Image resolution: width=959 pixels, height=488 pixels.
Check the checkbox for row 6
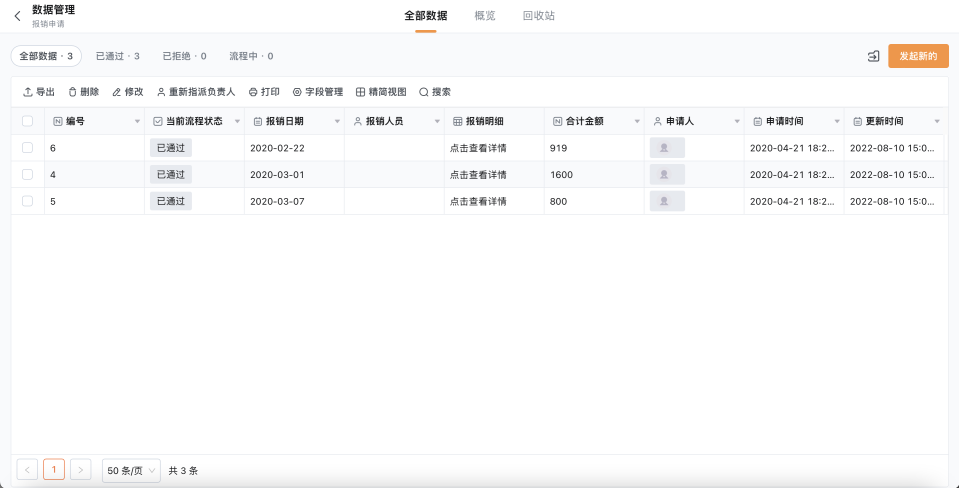(x=28, y=147)
